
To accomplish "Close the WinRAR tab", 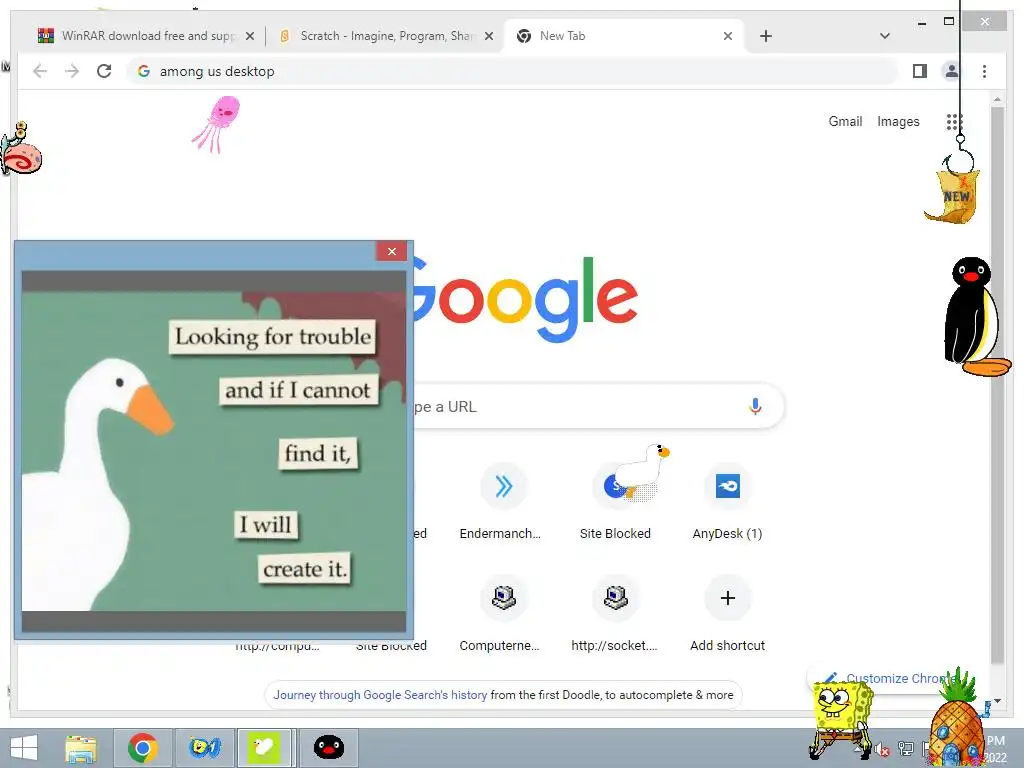I will (249, 37).
